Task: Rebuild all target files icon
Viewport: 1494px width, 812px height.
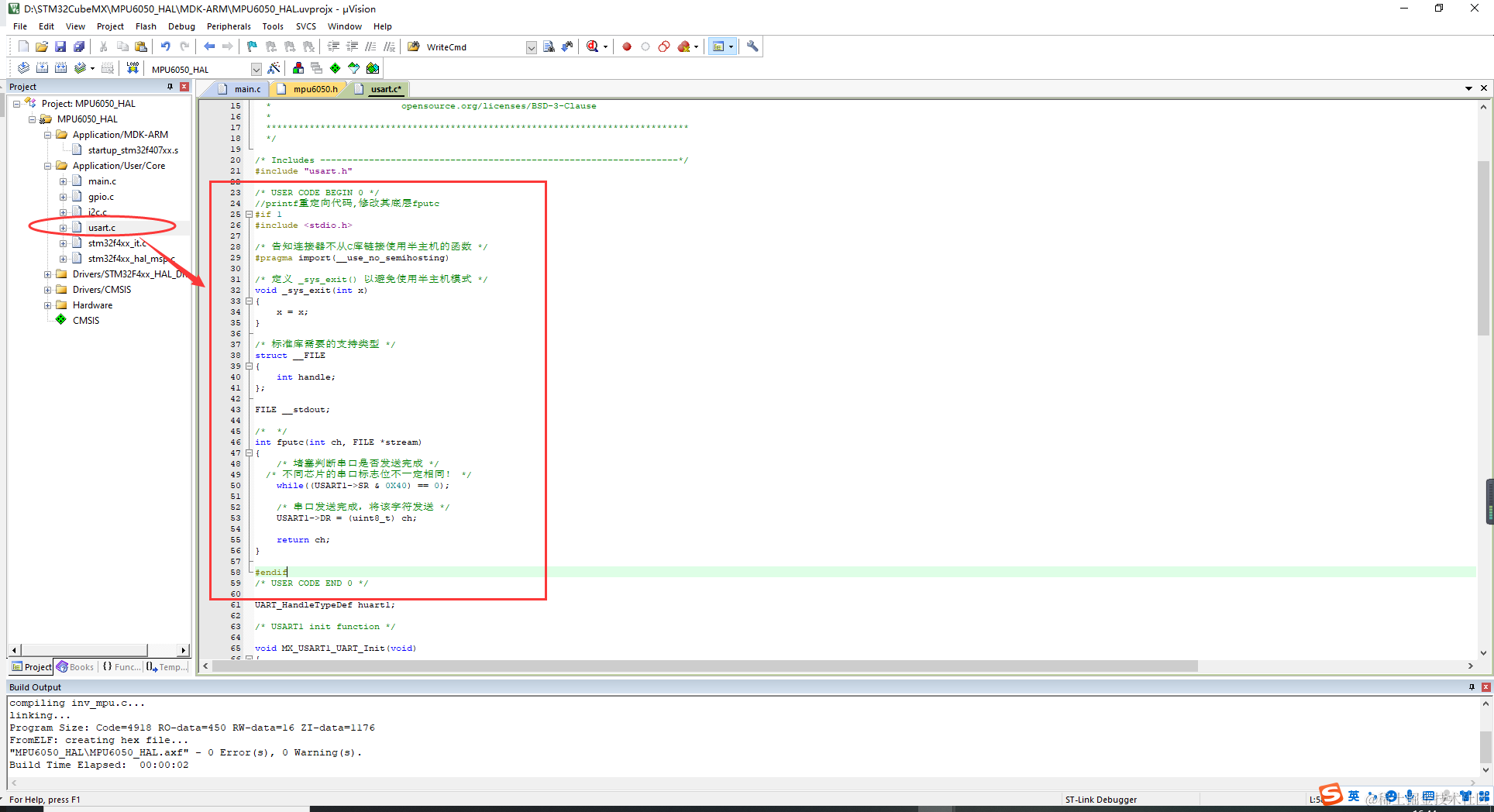Action: tap(60, 68)
